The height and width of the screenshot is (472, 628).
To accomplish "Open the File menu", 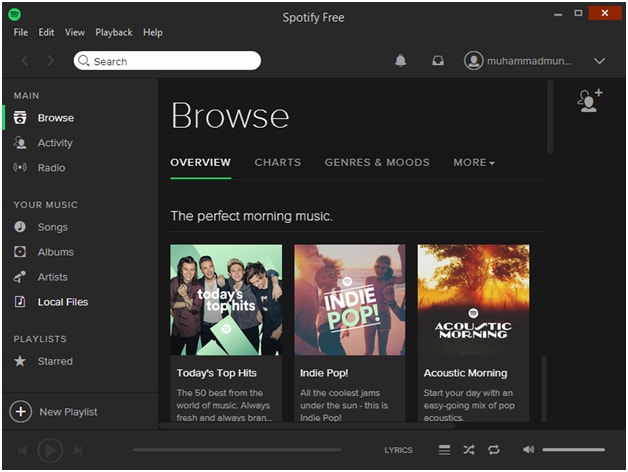I will point(21,32).
